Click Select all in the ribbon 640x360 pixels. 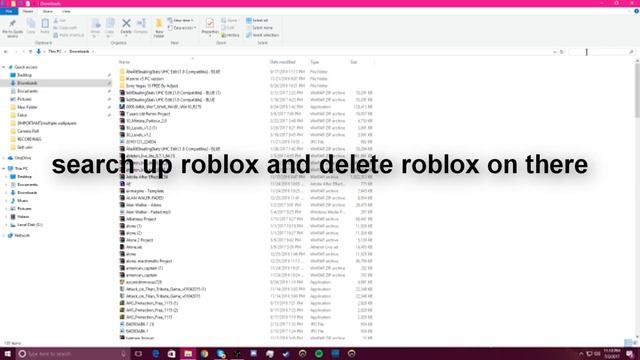tap(257, 20)
